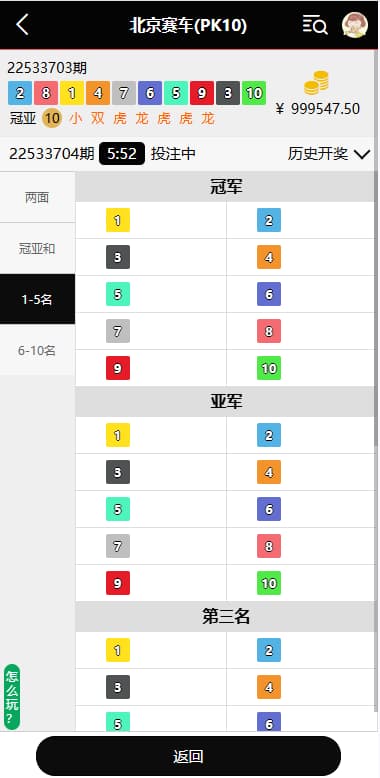Tap the back arrow icon
380x778 pixels.
(22, 24)
